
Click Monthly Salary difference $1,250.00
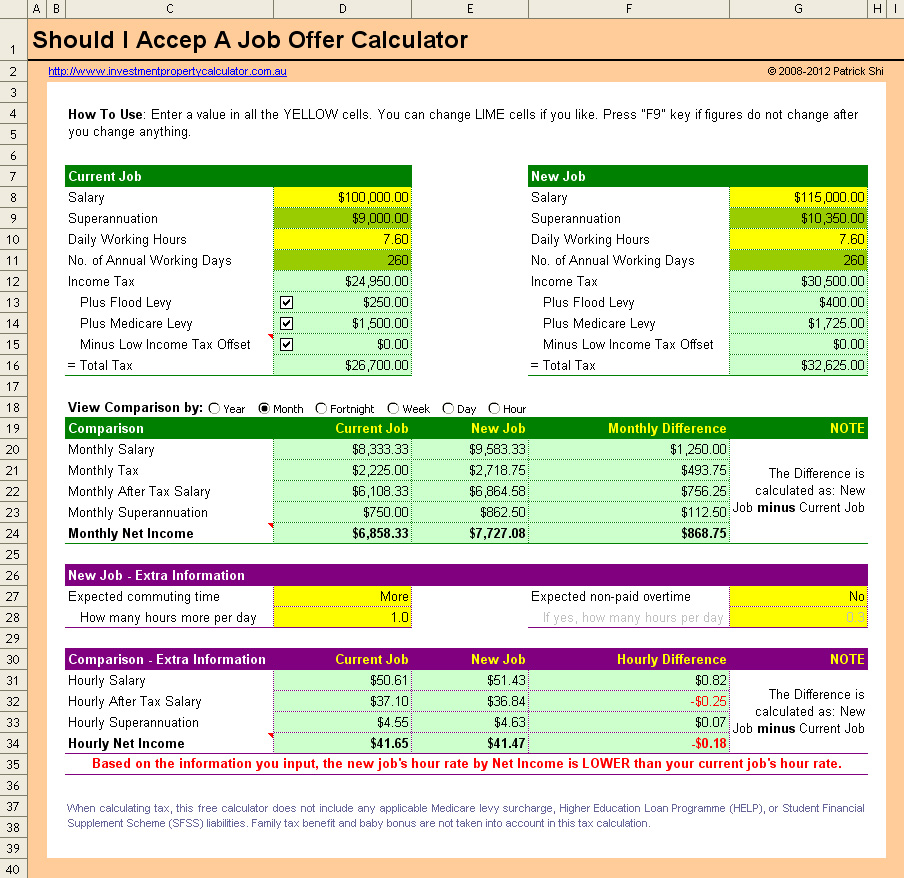[628, 450]
